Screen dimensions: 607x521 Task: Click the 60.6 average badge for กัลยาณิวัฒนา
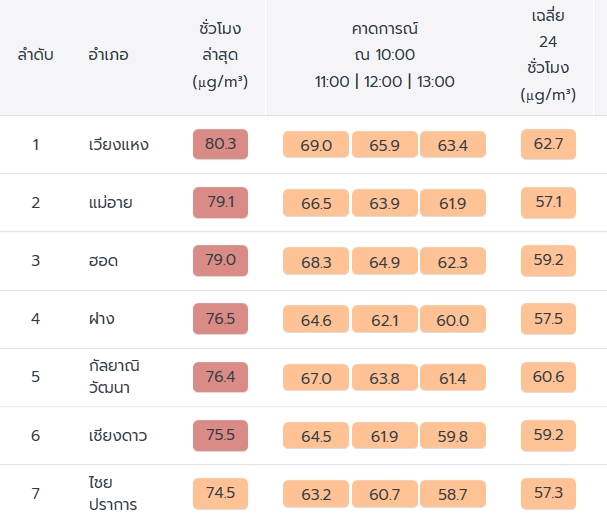tap(548, 377)
